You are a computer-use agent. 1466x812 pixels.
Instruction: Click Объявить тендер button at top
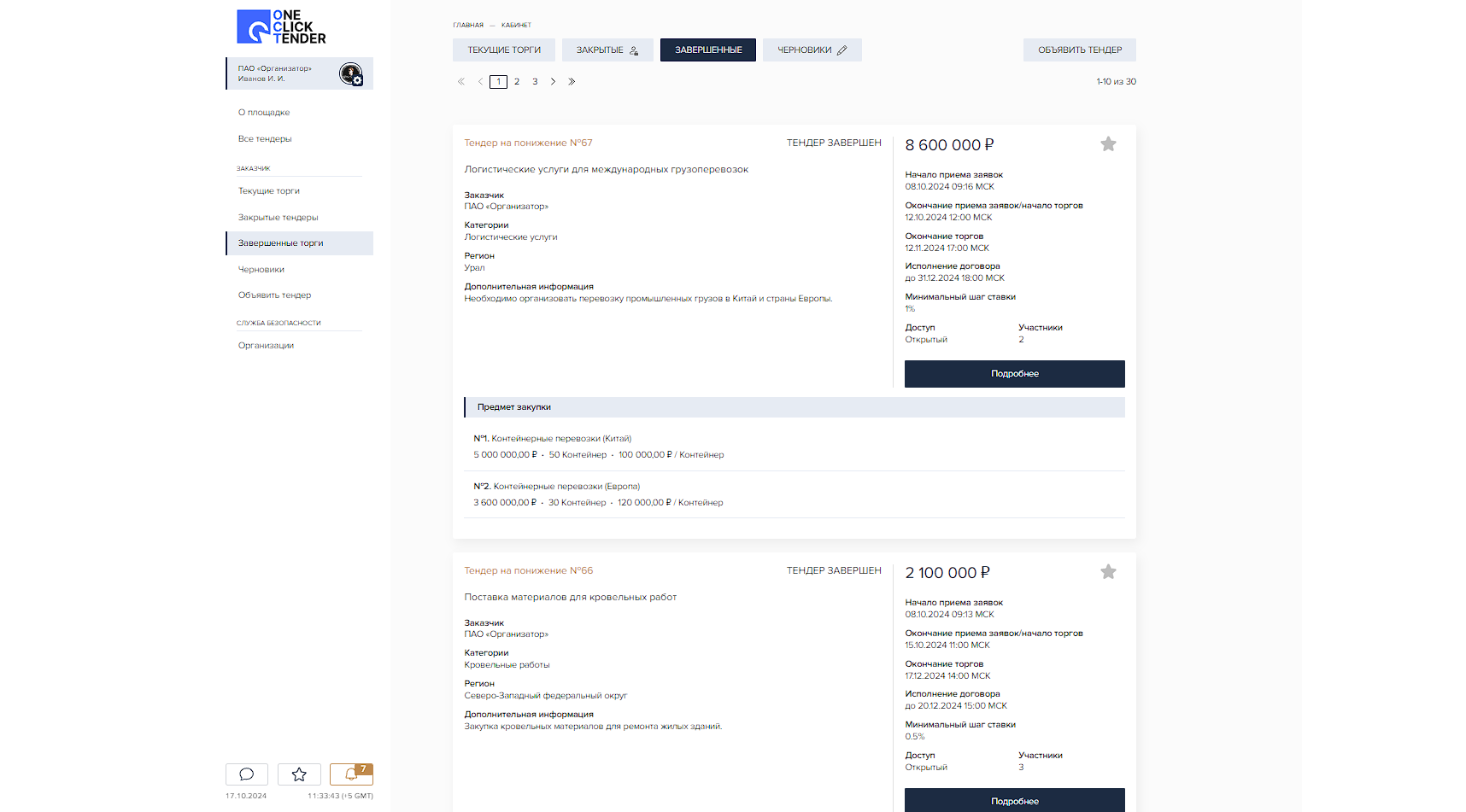(1079, 50)
